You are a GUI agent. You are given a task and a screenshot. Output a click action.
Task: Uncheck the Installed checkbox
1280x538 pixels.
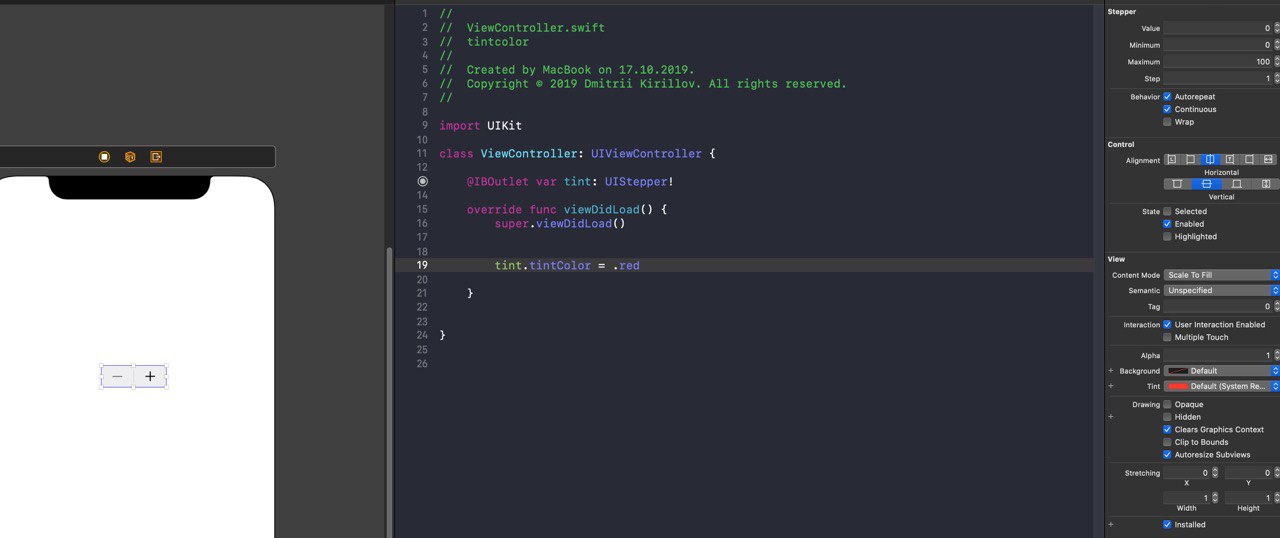click(x=1167, y=524)
